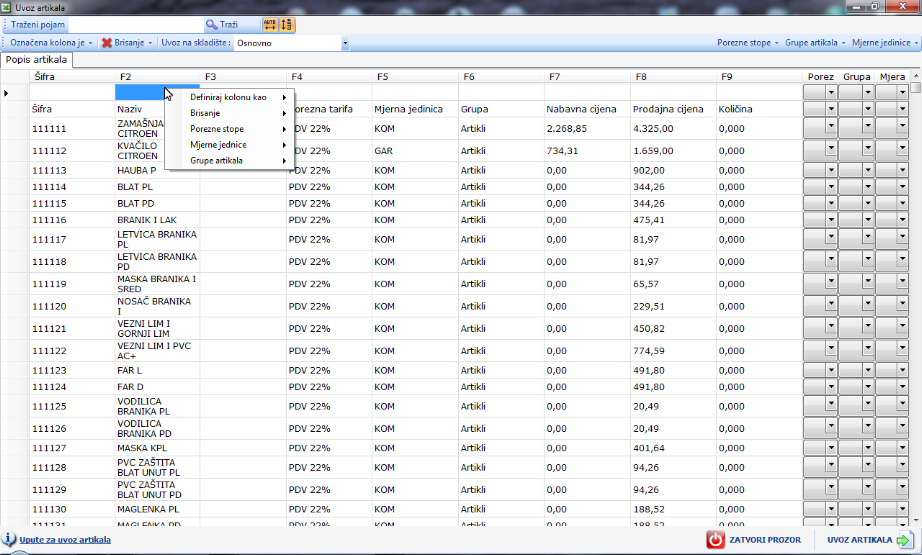This screenshot has width=922, height=555.
Task: Click Prodajna cijena 1.659,00 cell
Action: (673, 151)
